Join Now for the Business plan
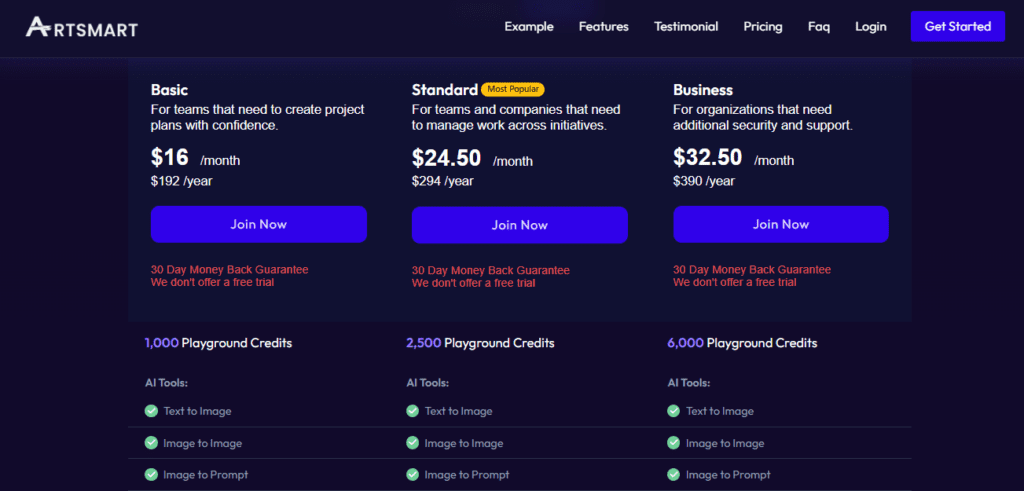This screenshot has height=491, width=1024. [x=780, y=224]
